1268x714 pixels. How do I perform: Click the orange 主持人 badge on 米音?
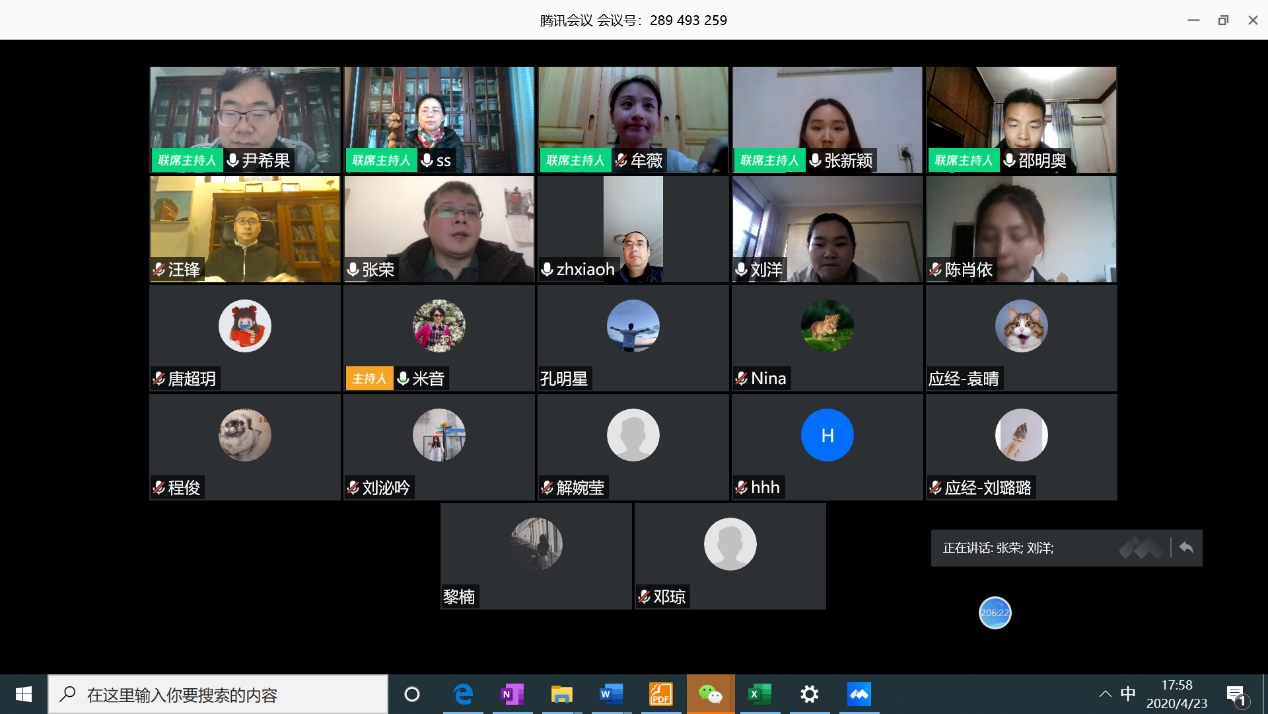(368, 378)
